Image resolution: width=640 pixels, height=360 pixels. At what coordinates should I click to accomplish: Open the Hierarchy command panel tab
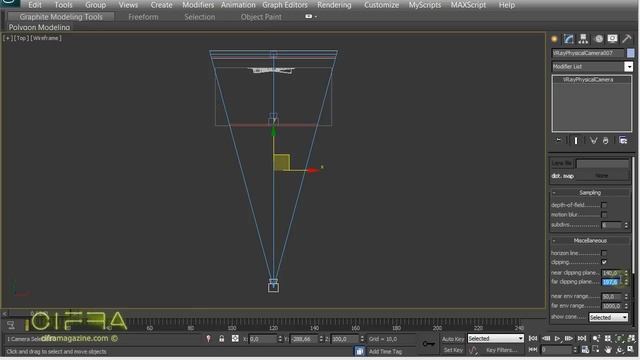tap(583, 39)
